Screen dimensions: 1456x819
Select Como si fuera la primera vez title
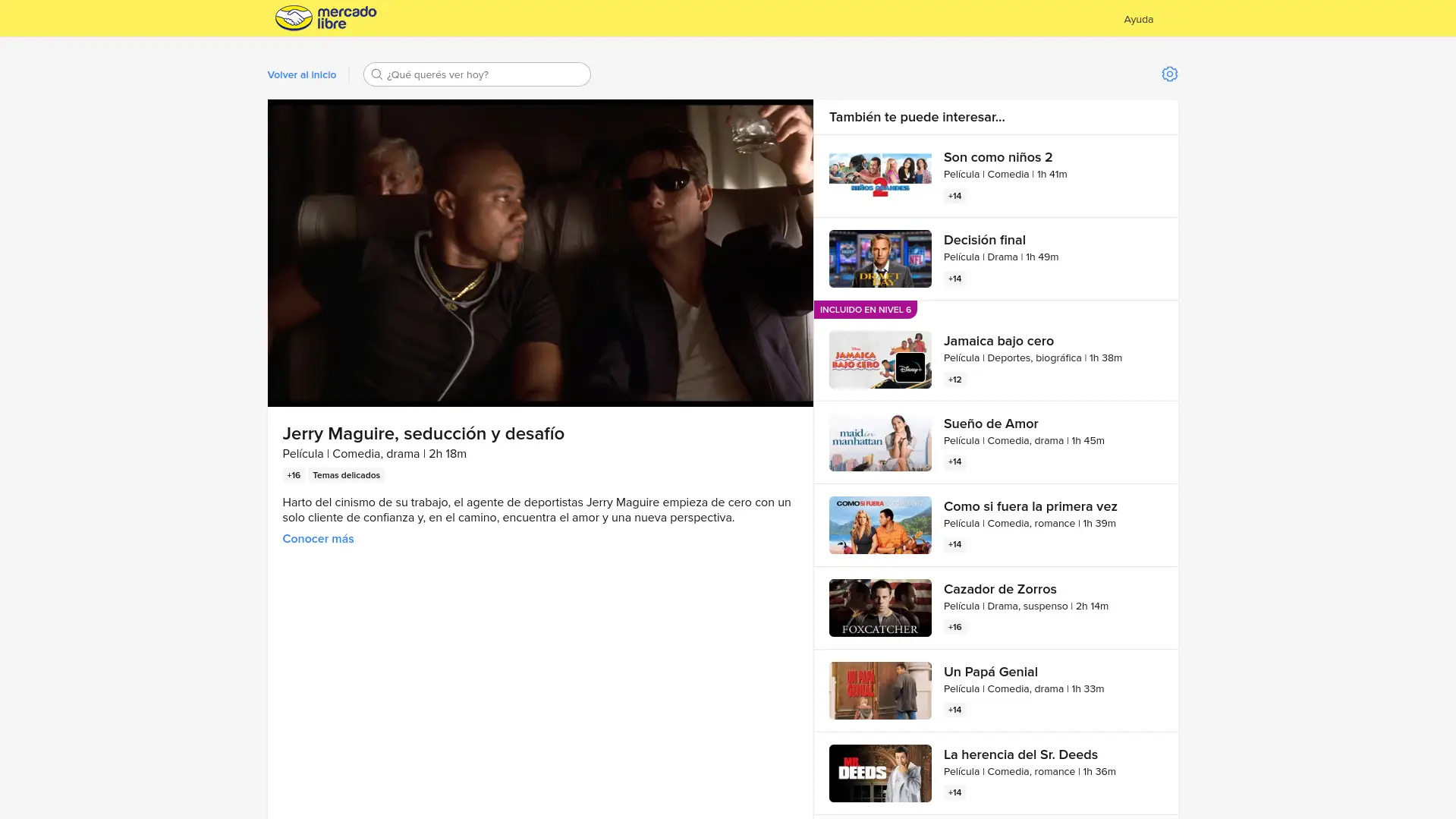pos(1030,506)
